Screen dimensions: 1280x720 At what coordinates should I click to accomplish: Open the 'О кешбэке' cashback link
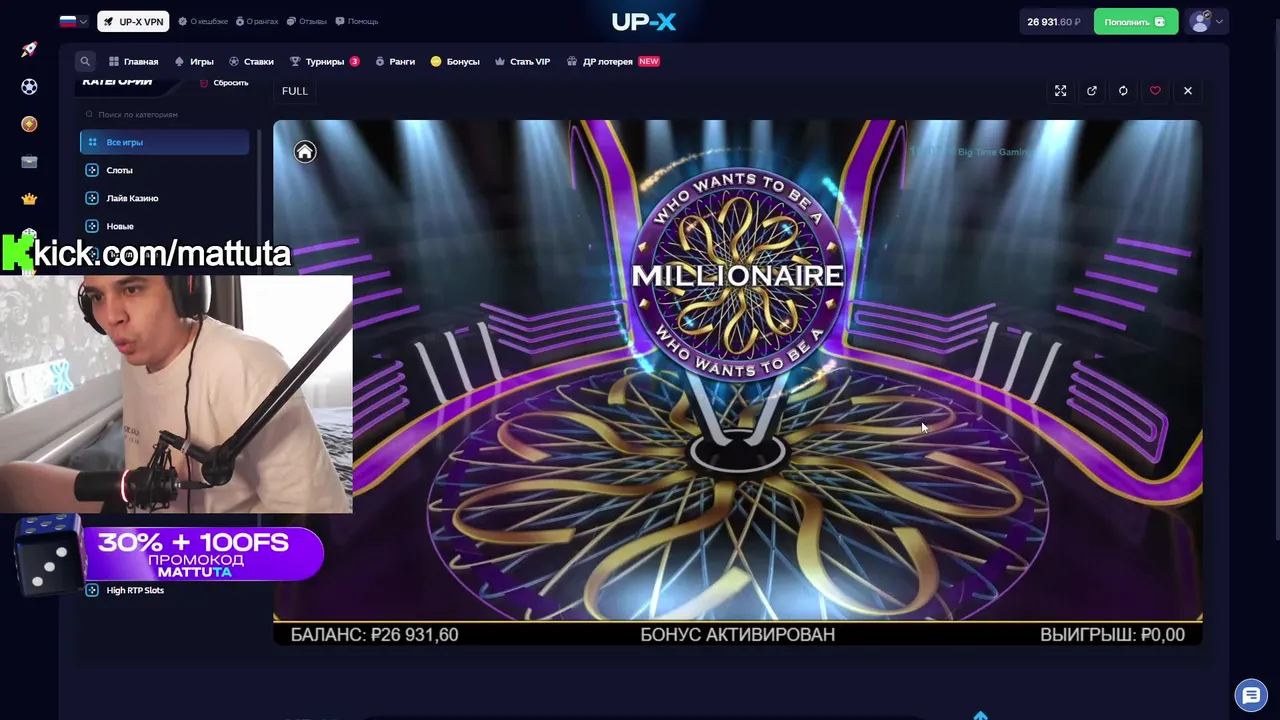(203, 21)
